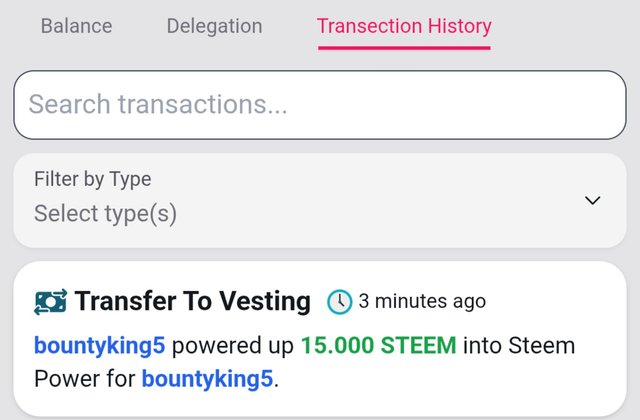Click the Transfer To Vesting exchange icon
640x420 pixels.
(50, 301)
